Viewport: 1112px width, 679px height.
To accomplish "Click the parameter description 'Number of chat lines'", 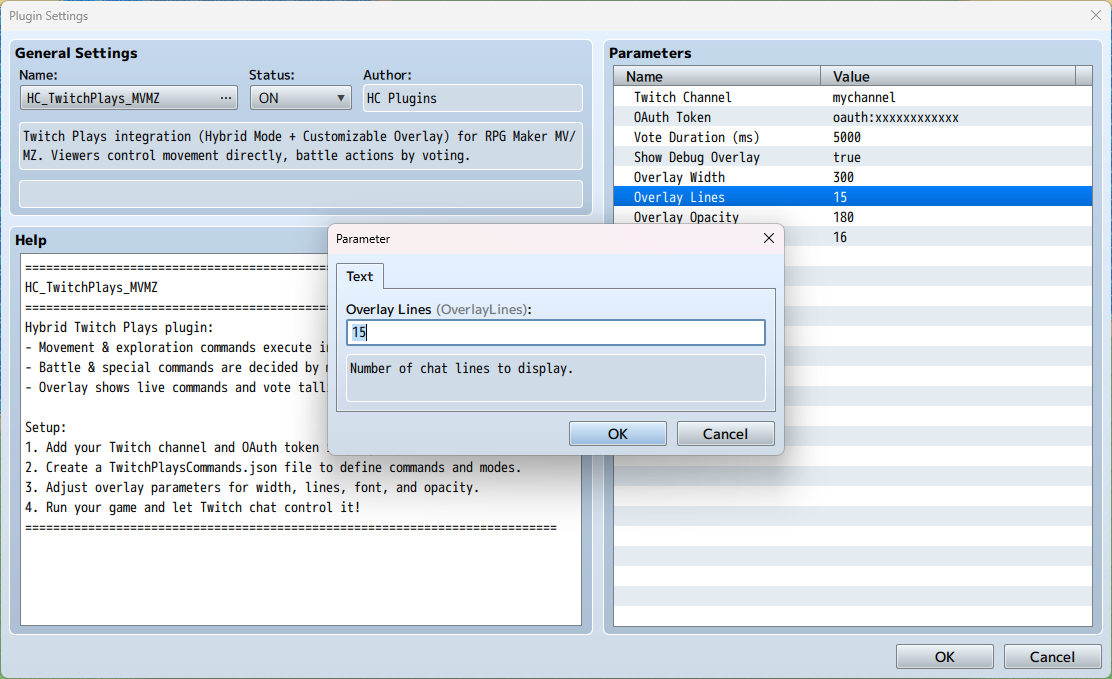I will (x=555, y=378).
